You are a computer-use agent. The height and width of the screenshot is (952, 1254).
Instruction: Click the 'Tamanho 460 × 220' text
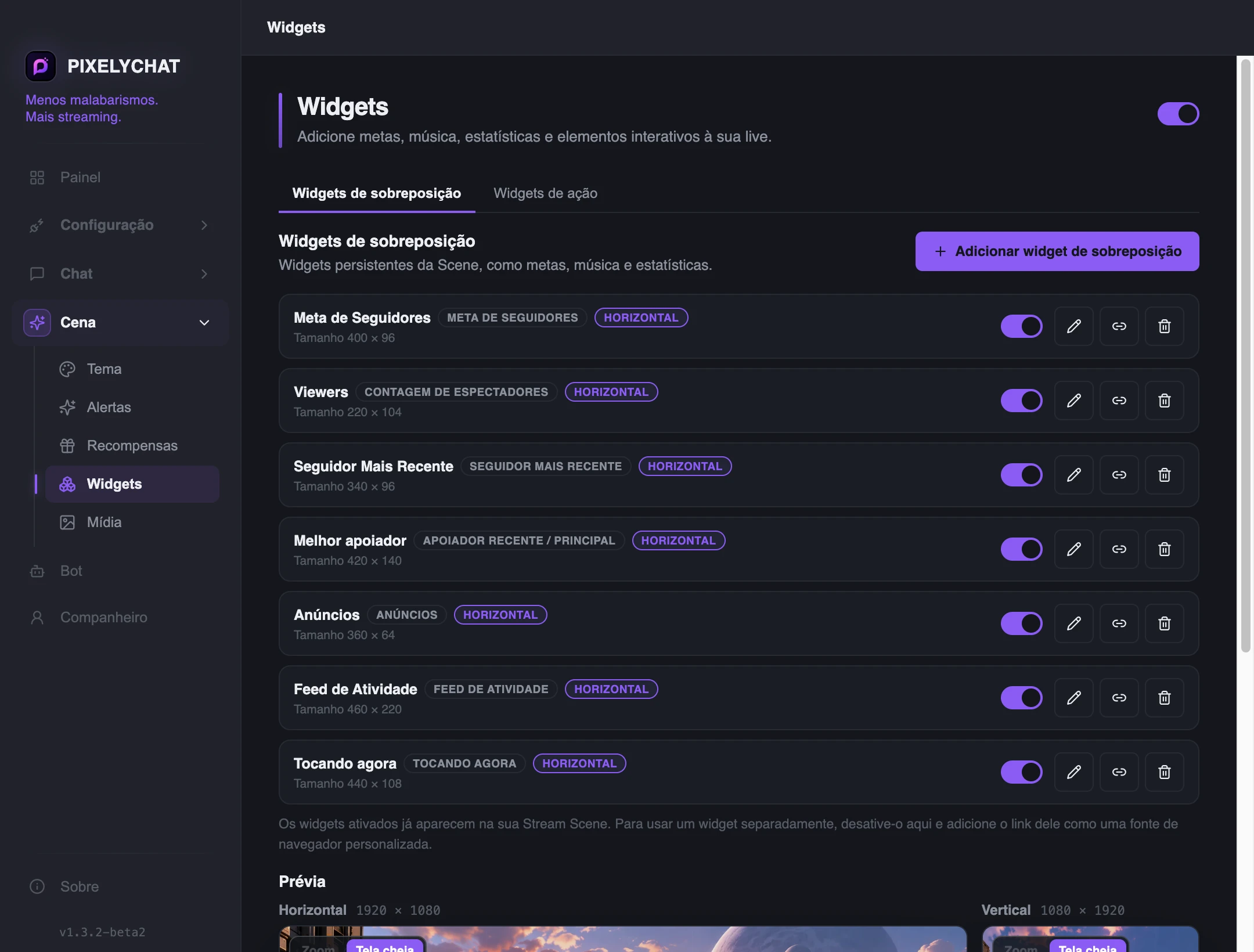point(348,709)
